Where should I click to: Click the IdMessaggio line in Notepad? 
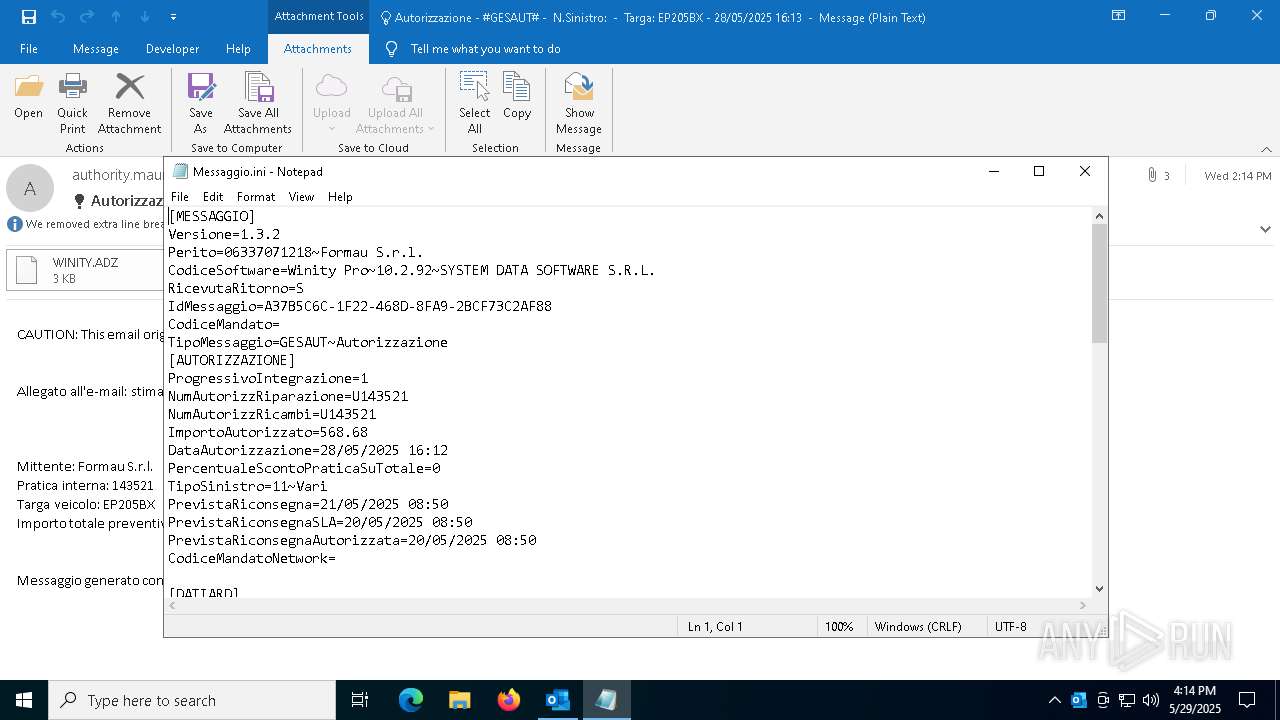(x=360, y=306)
